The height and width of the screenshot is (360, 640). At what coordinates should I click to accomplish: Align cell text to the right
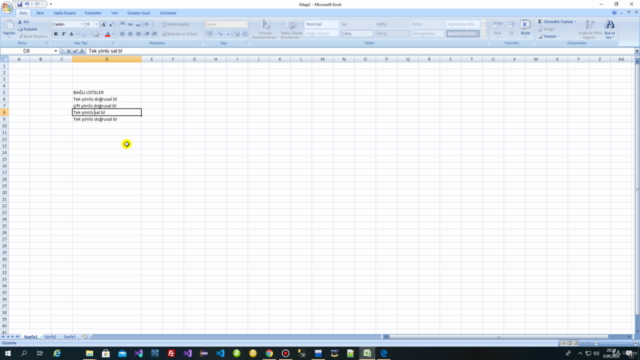click(x=138, y=34)
